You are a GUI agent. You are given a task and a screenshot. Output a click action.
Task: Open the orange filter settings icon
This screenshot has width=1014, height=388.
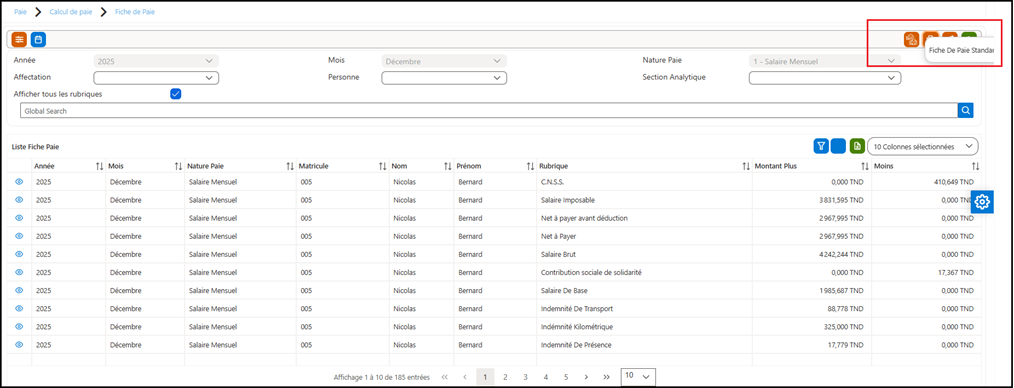coord(19,39)
